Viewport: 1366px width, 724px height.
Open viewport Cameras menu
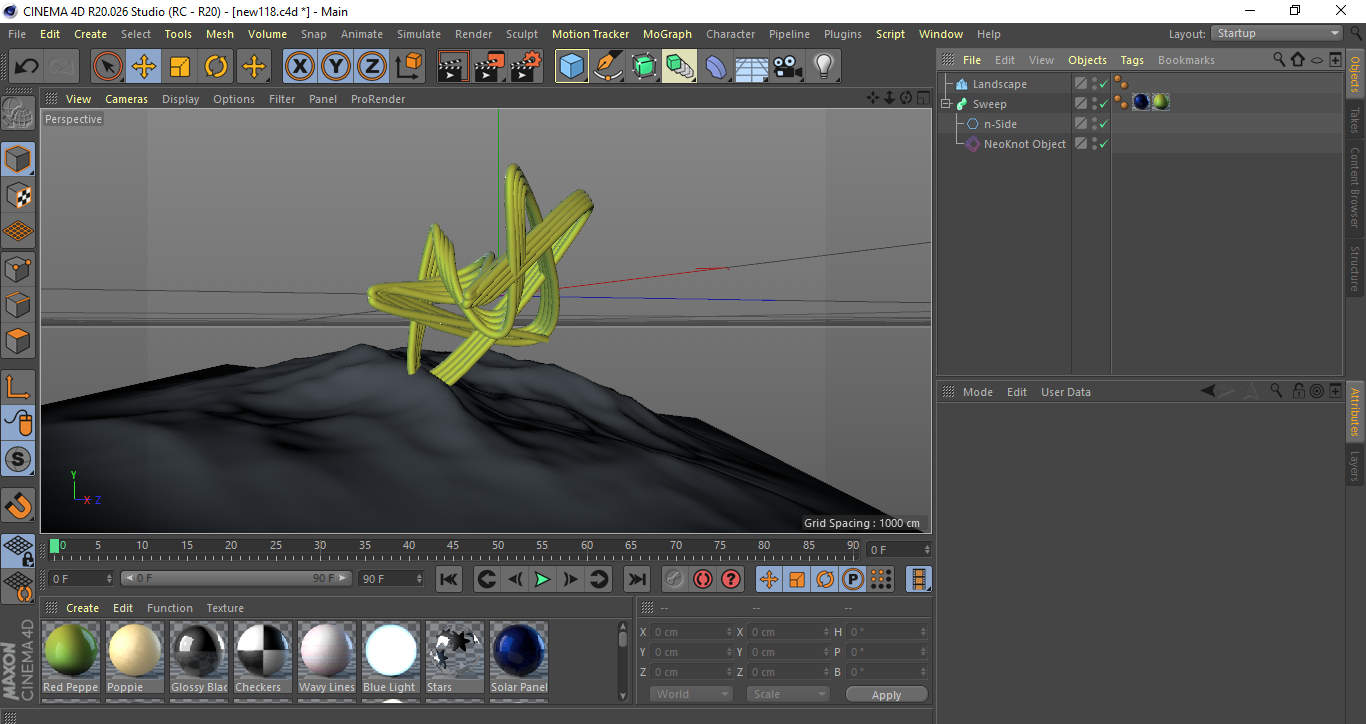tap(126, 99)
